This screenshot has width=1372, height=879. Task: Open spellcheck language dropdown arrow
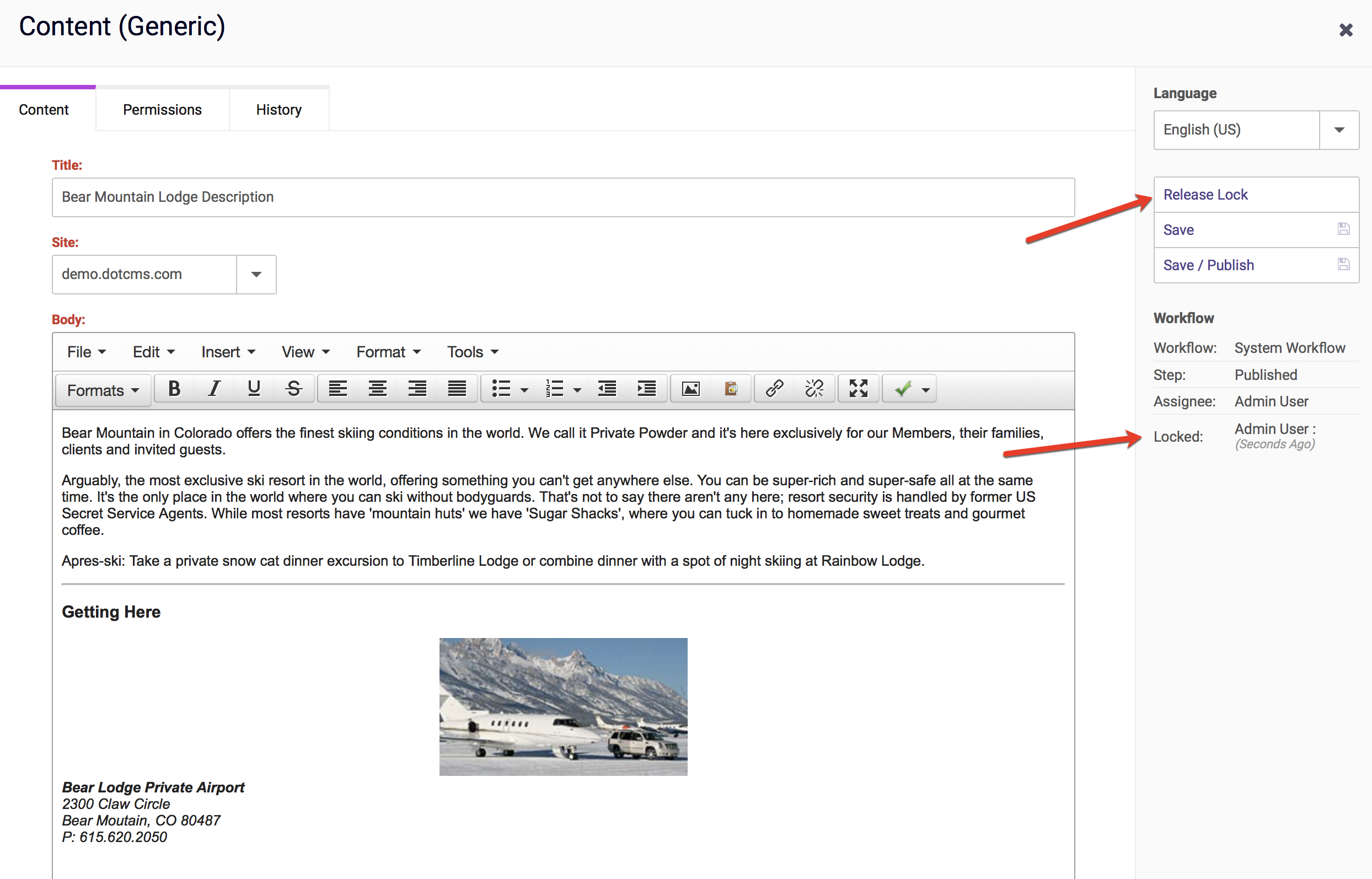(x=926, y=390)
